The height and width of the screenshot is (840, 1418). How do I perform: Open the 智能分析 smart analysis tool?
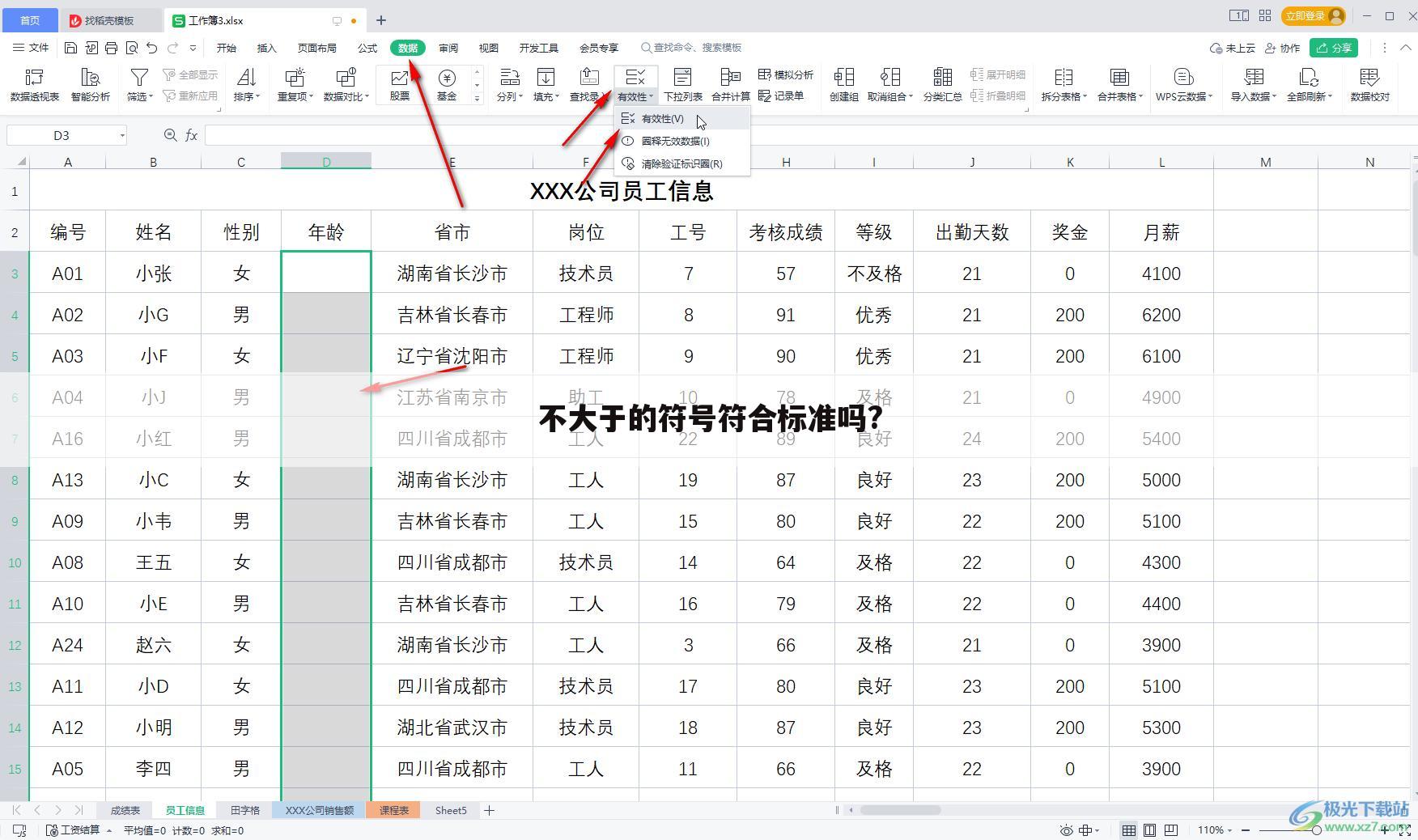90,85
